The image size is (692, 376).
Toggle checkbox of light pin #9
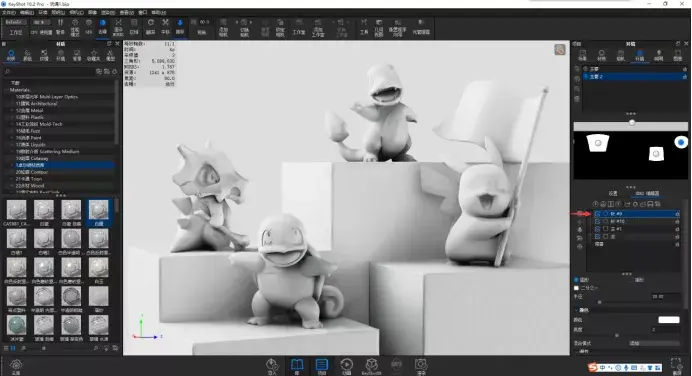[x=598, y=214]
